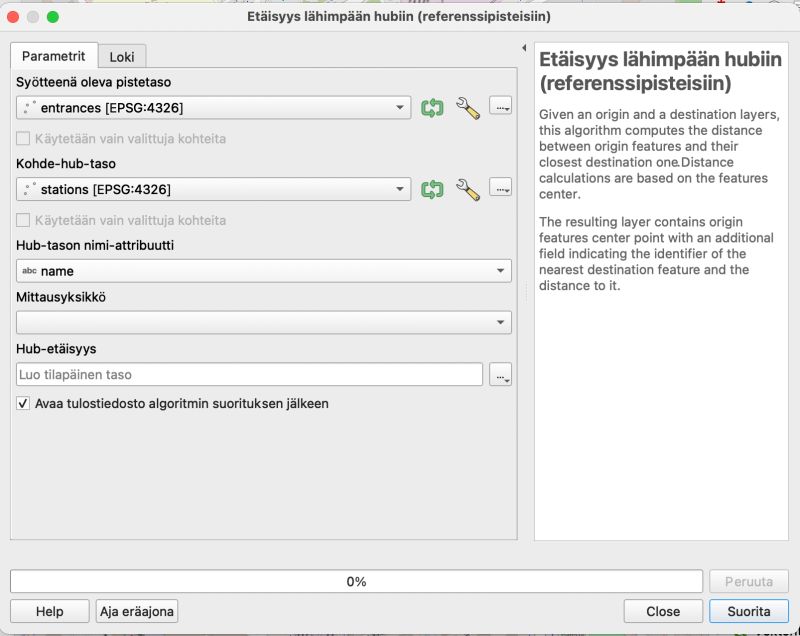Open advanced options wrench for entrances layer
The image size is (800, 636).
tap(467, 108)
